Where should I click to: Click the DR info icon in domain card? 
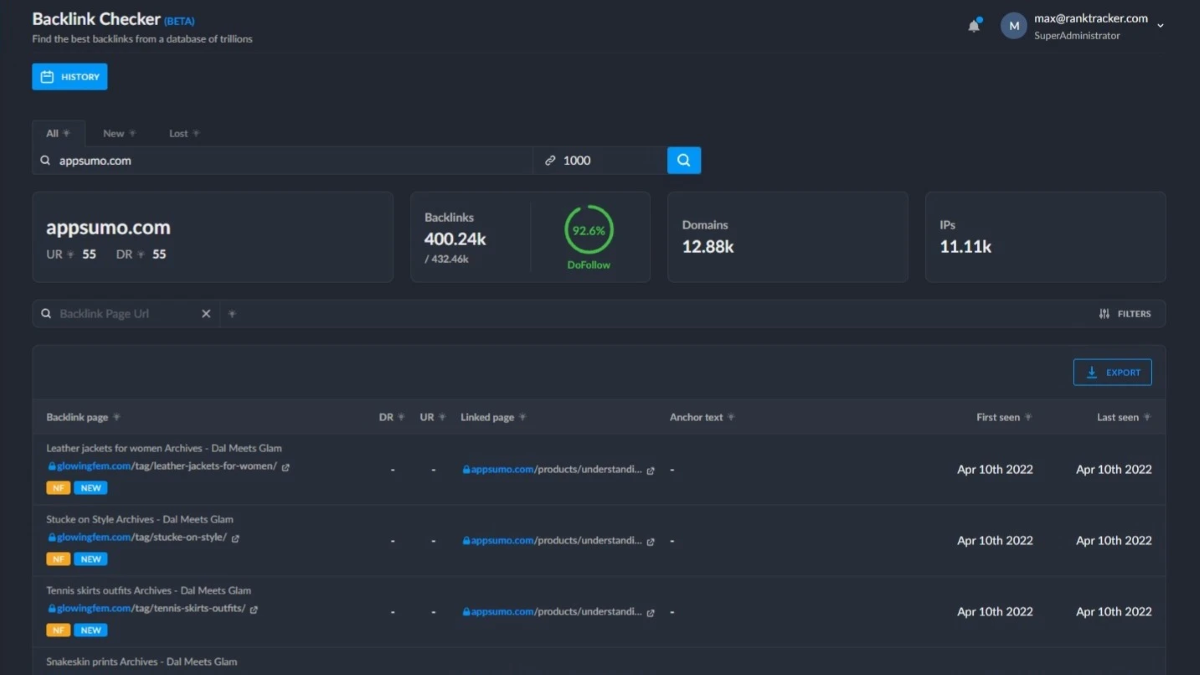click(141, 255)
